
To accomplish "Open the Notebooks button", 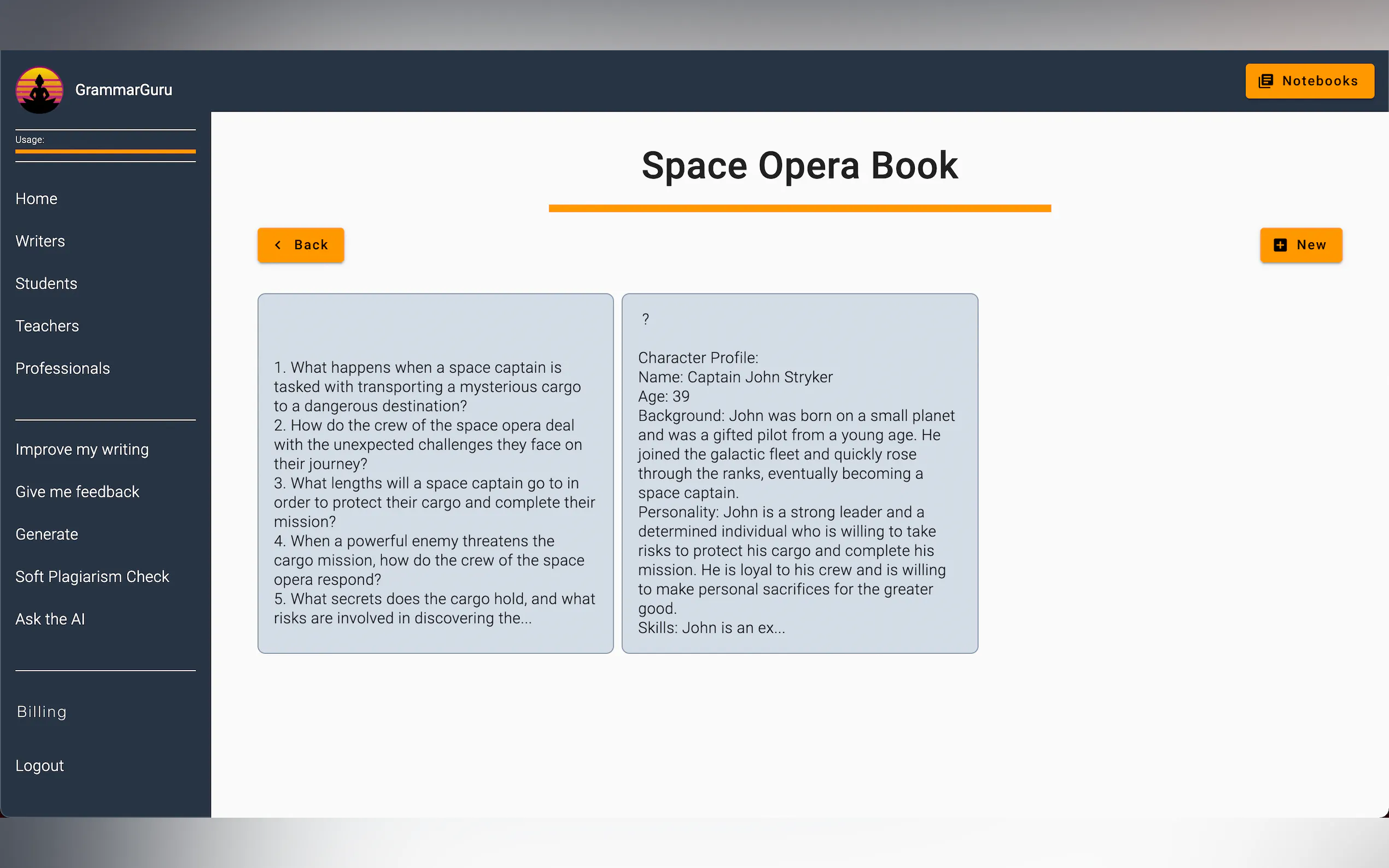I will click(1309, 81).
